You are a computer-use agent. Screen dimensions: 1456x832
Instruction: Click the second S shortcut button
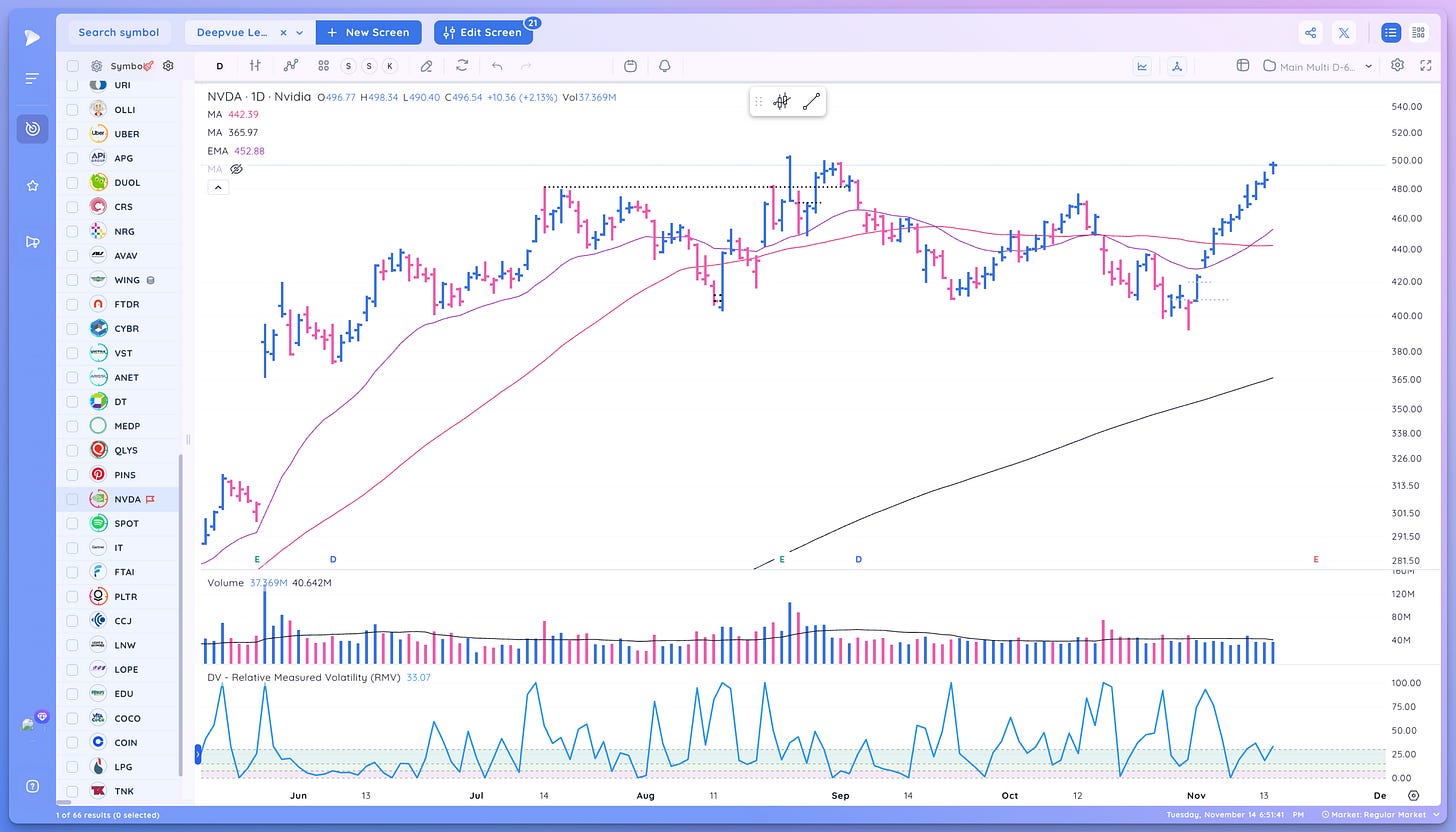click(369, 66)
